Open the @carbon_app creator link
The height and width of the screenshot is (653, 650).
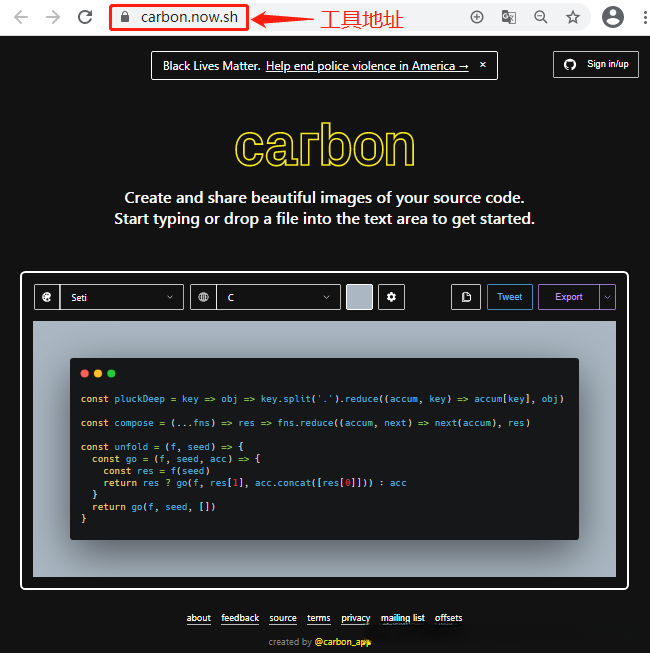point(343,642)
